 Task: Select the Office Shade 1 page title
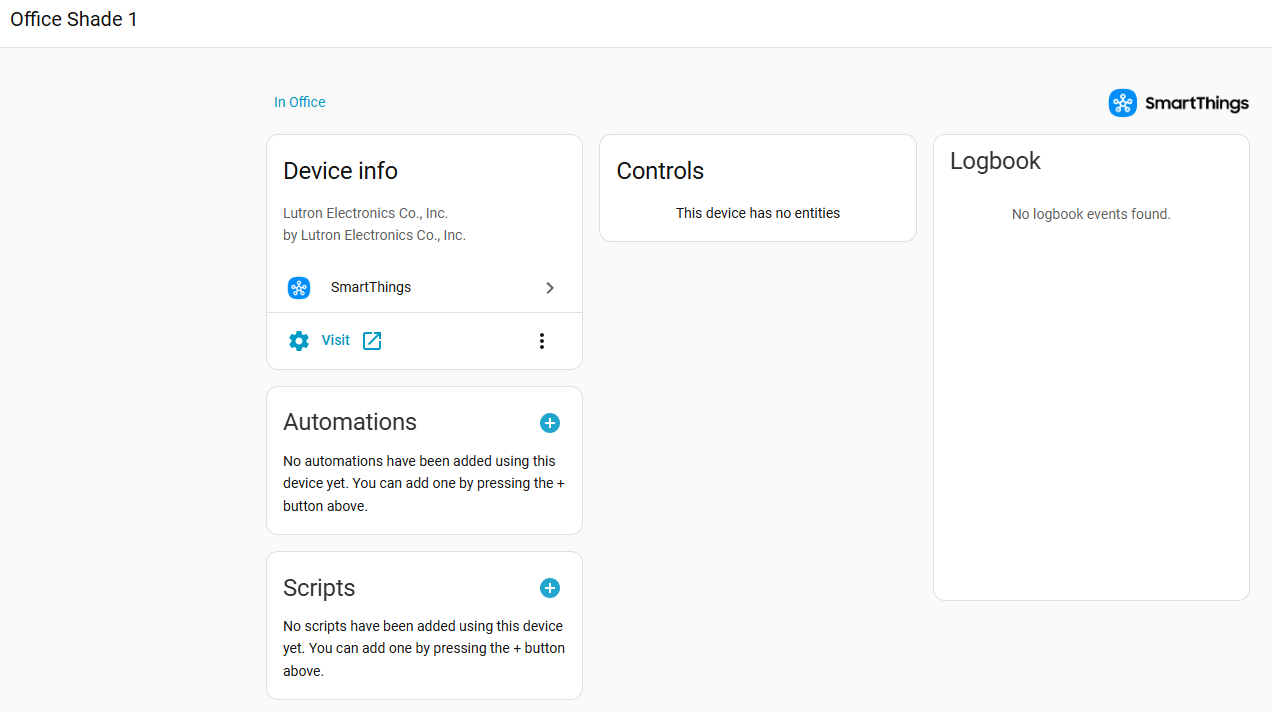coord(73,19)
